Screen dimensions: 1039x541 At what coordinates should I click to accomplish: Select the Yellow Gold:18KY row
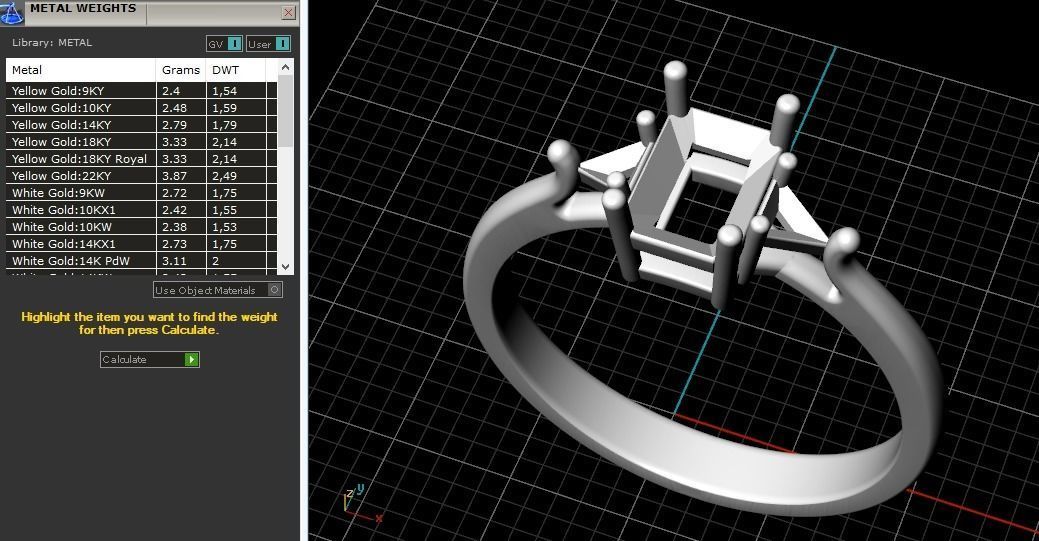141,142
